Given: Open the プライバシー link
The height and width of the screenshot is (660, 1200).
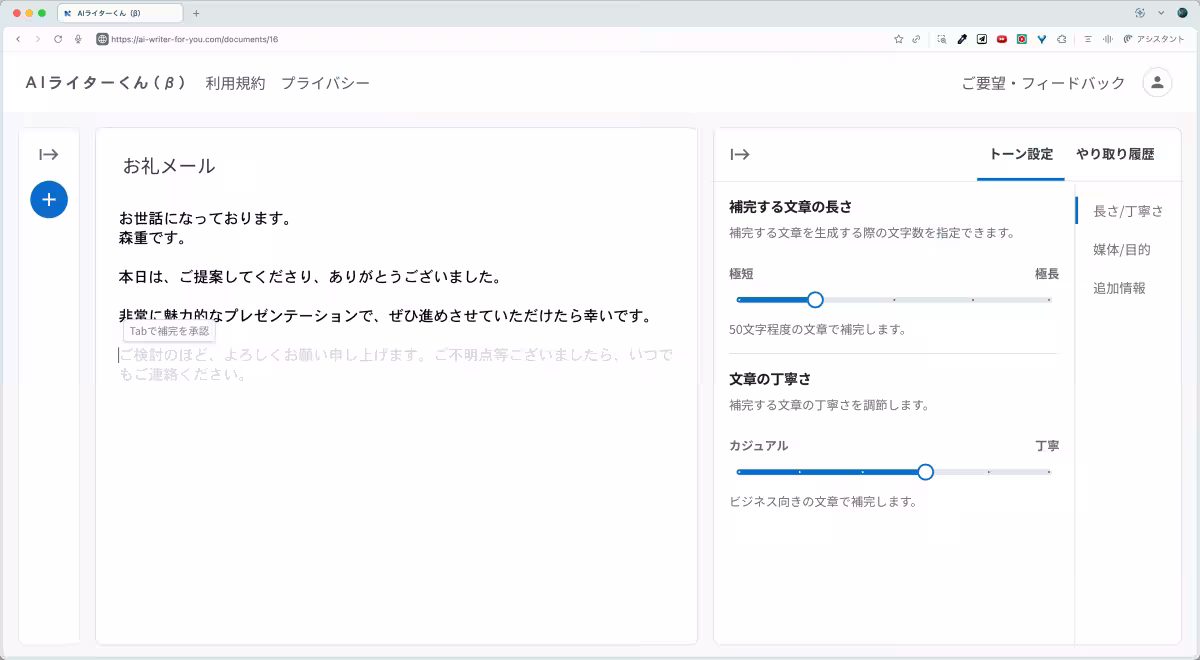Looking at the screenshot, I should click(325, 83).
